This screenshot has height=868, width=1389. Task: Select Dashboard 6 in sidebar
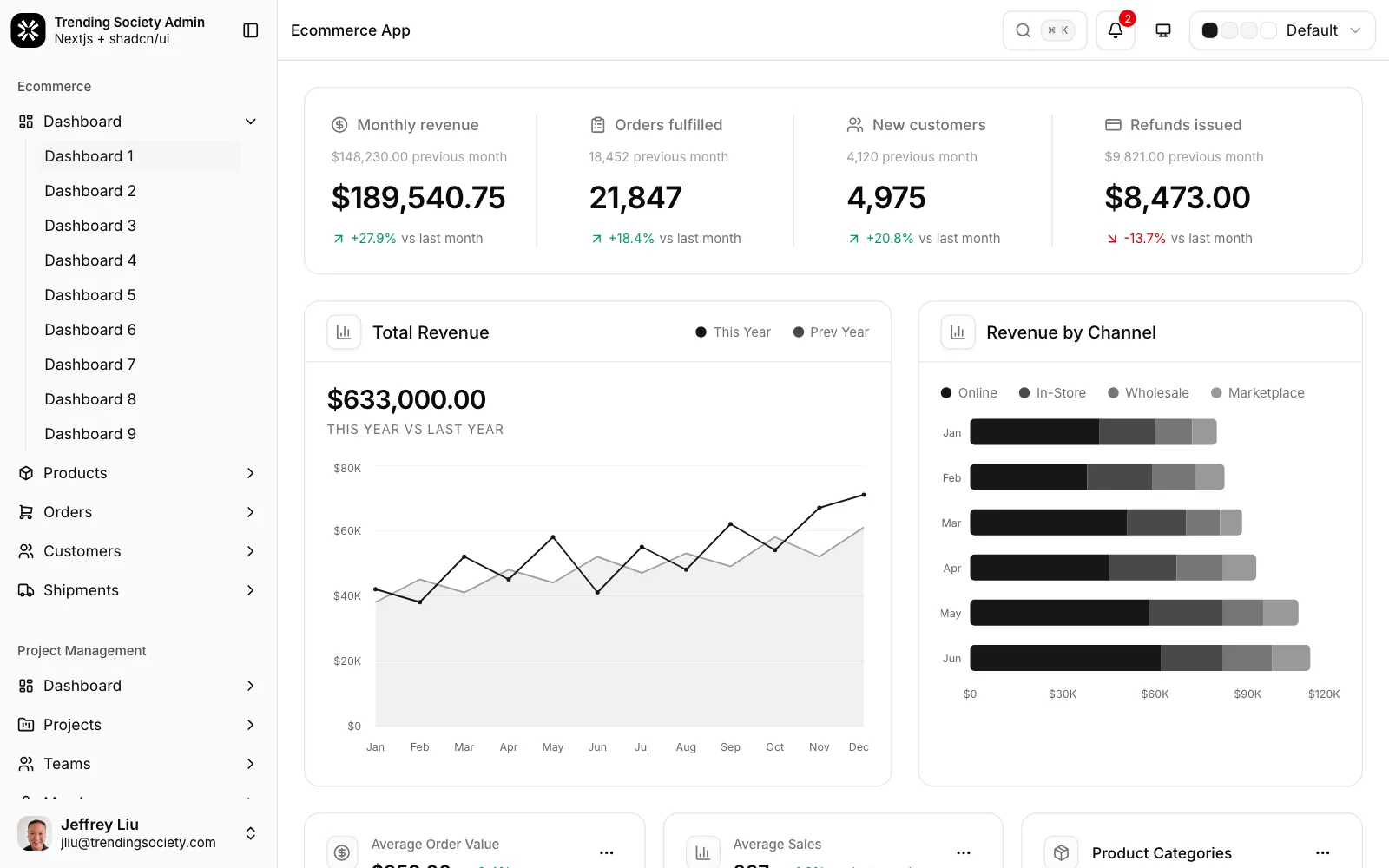tap(137, 330)
